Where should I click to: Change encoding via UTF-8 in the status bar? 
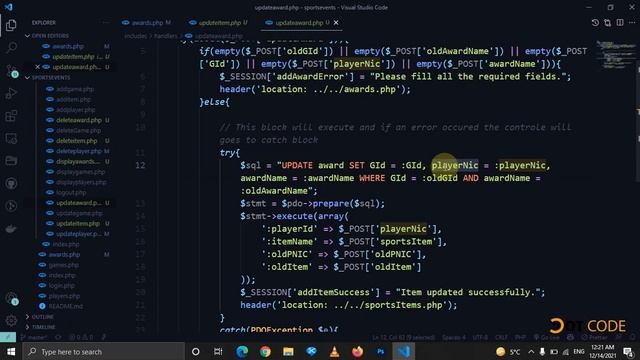coord(480,338)
